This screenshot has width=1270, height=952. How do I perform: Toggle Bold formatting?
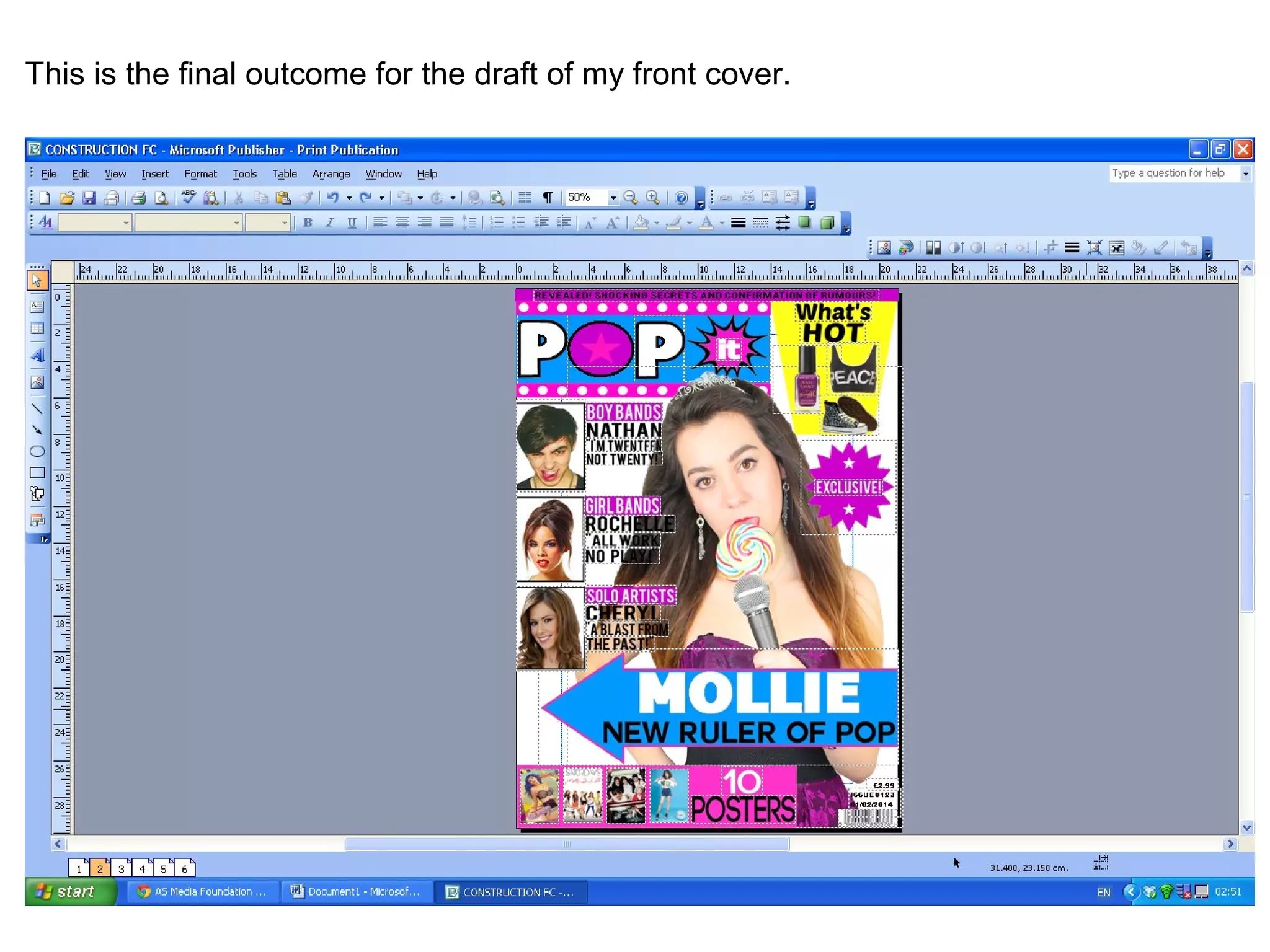(308, 223)
